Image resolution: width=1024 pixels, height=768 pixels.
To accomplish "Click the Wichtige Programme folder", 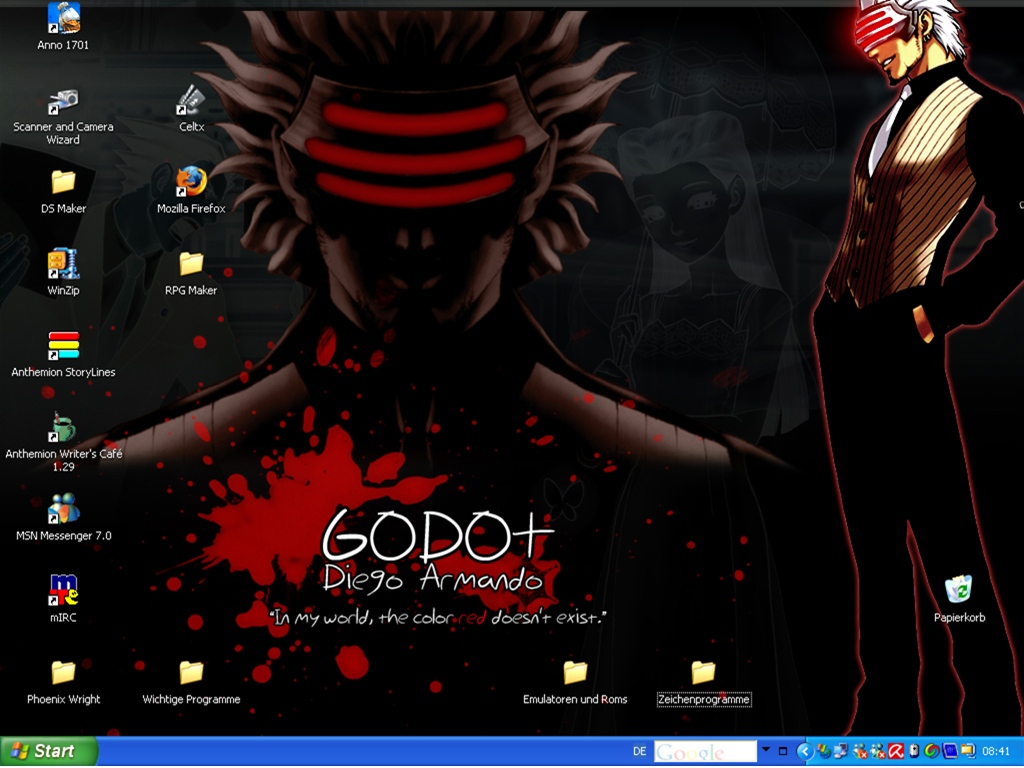I will click(x=191, y=682).
